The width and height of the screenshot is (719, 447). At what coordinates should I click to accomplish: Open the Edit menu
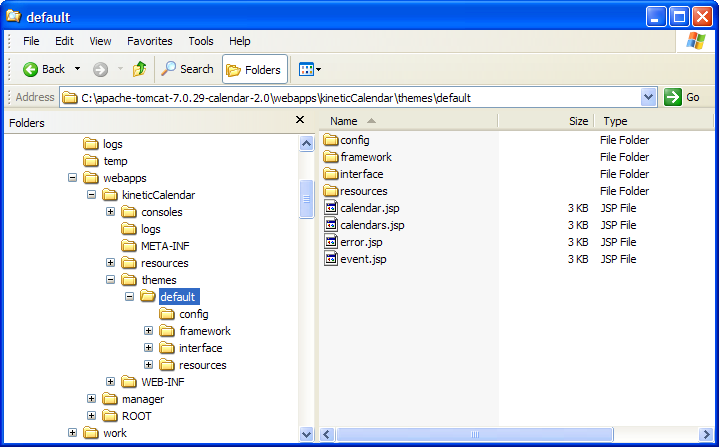point(64,41)
